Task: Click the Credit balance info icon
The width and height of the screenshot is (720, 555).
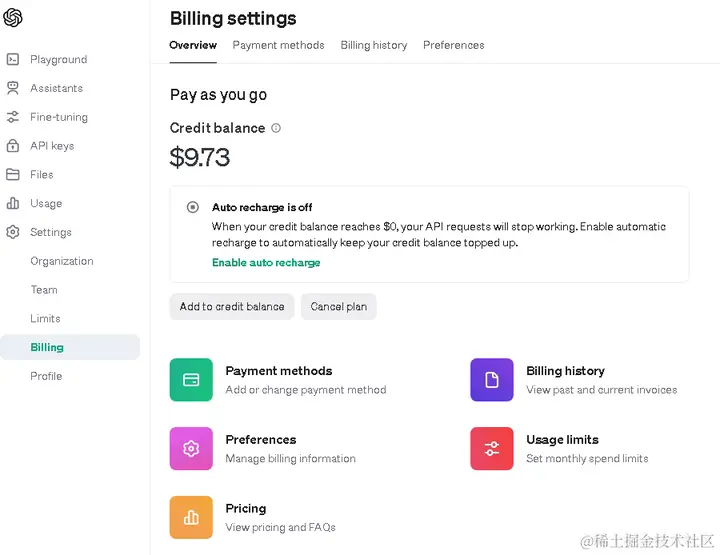Action: pyautogui.click(x=276, y=128)
